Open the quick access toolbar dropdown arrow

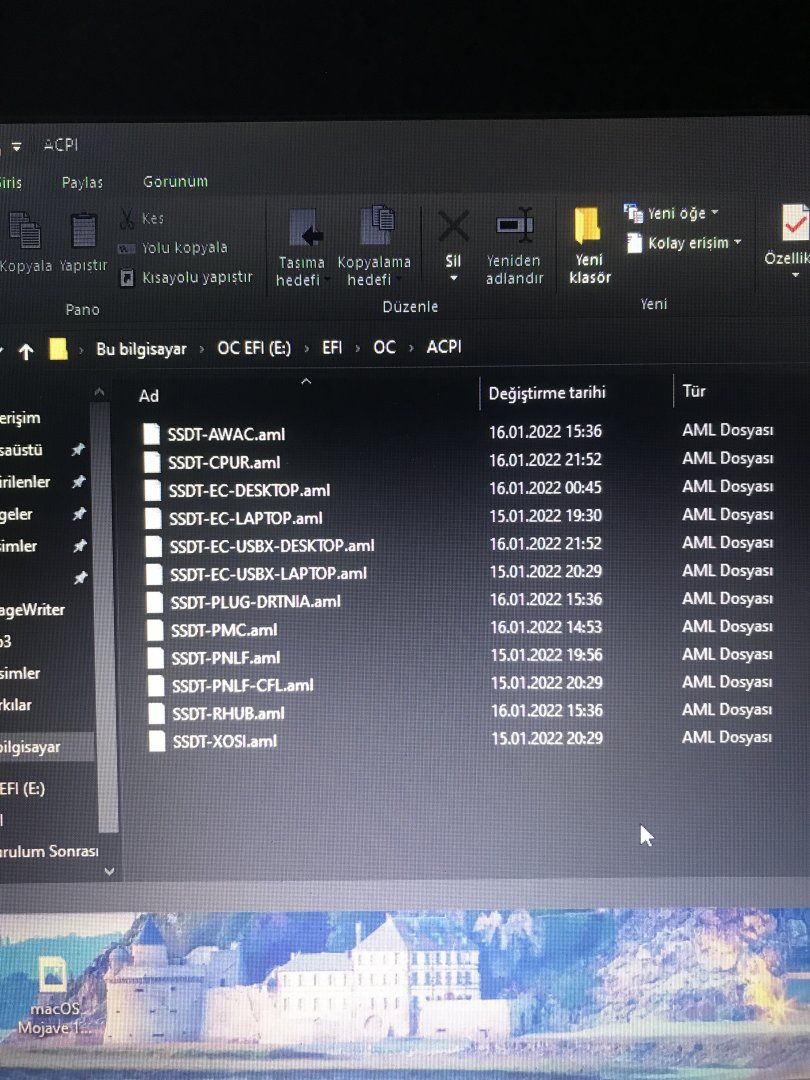(x=17, y=147)
